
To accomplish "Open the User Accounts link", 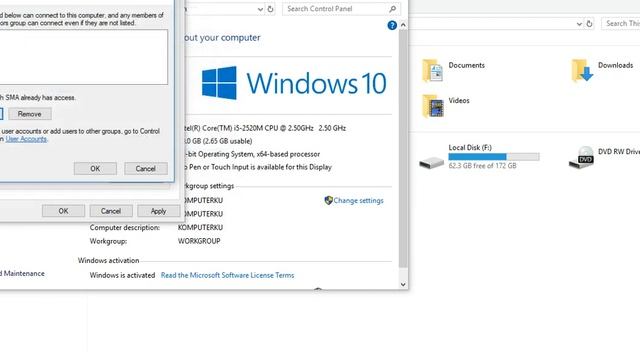I will 26,139.
